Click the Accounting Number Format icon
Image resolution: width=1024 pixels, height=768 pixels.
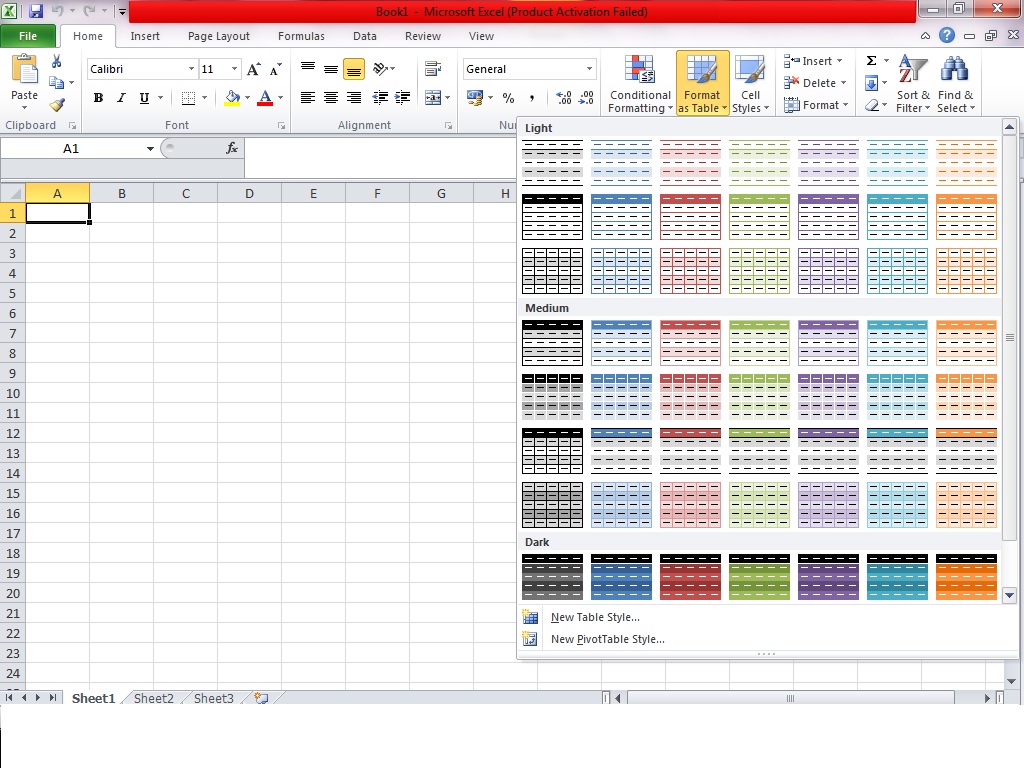coord(475,98)
